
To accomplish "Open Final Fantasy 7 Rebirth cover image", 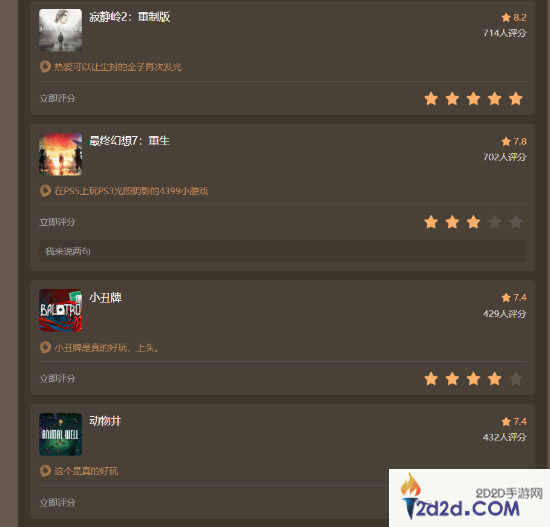I will click(60, 154).
